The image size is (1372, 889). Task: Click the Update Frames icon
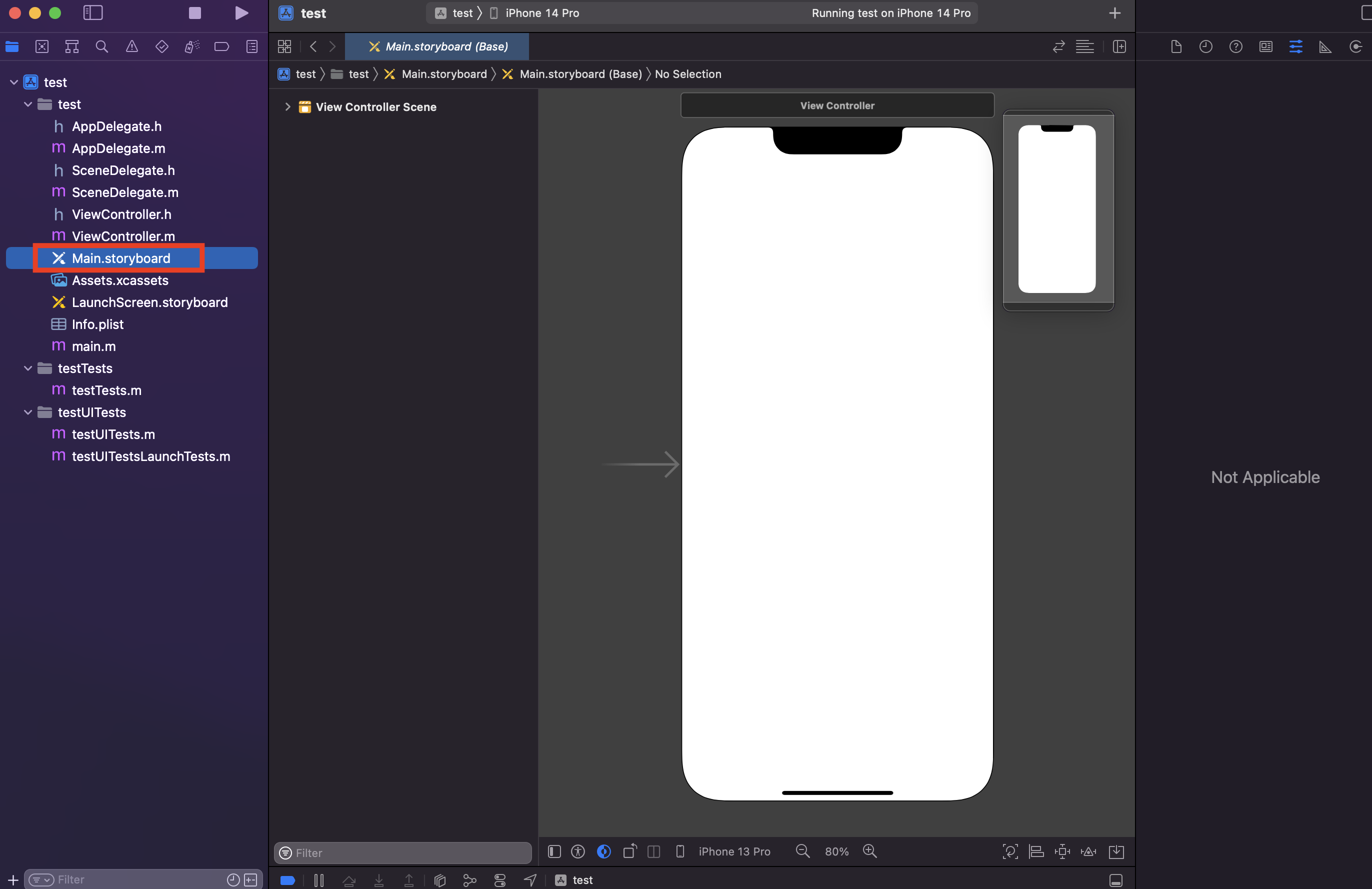1010,851
